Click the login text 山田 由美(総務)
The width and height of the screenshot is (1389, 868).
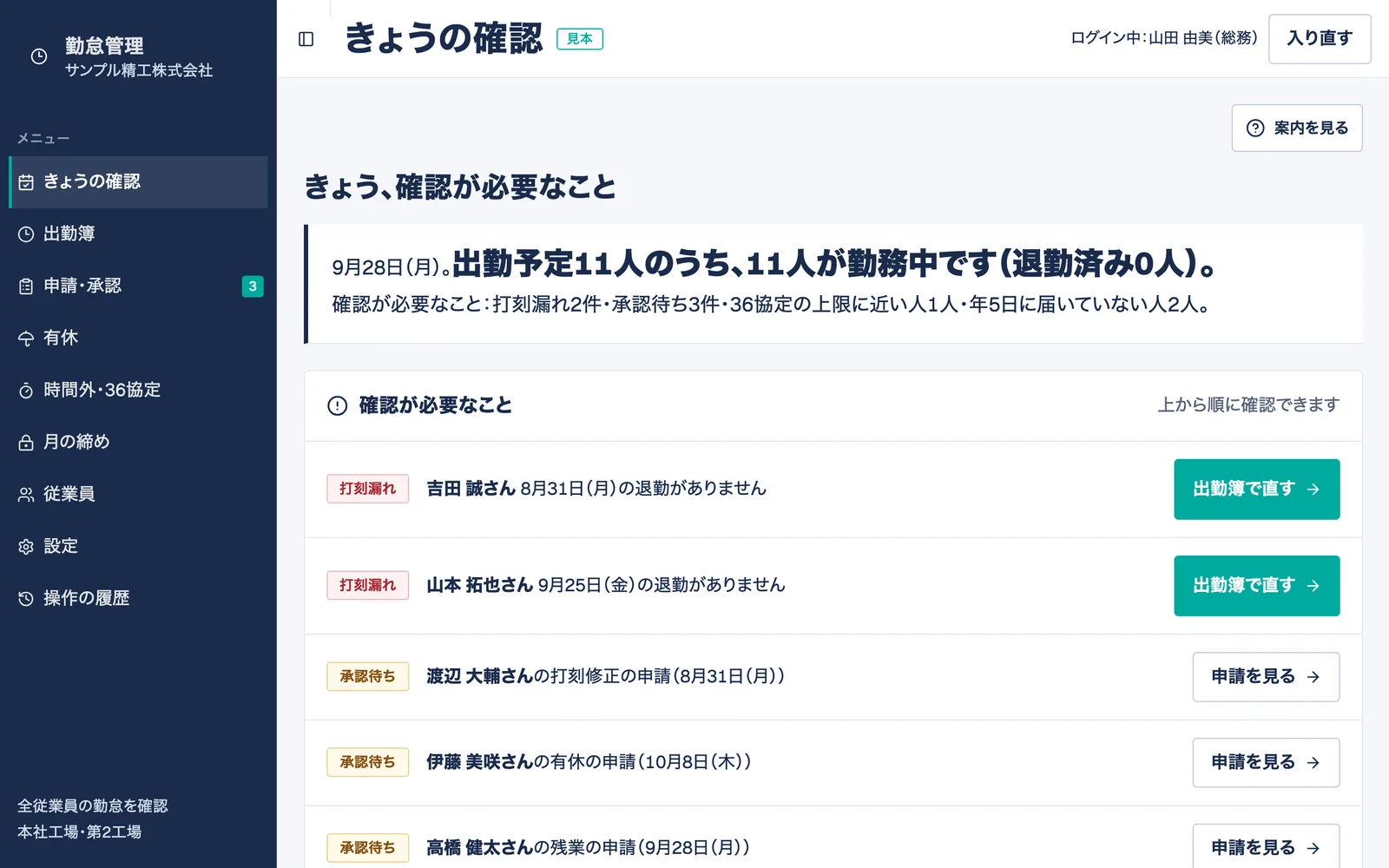click(1203, 38)
